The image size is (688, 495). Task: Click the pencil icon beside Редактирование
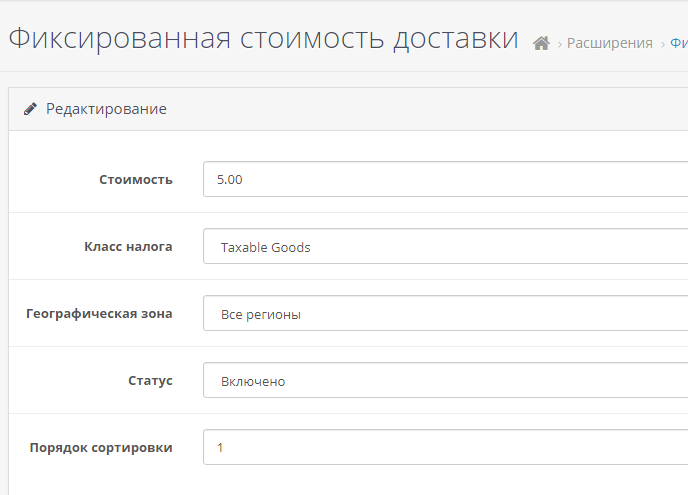pyautogui.click(x=30, y=109)
